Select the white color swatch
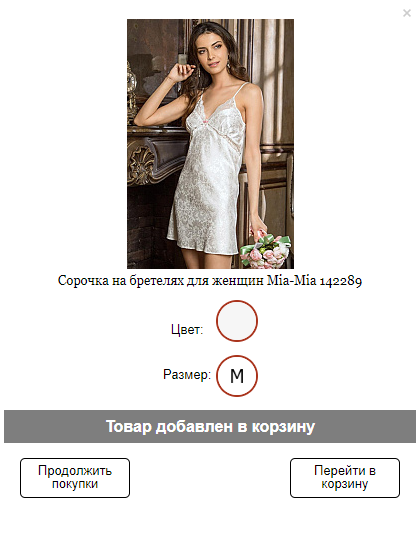Screen dimensions: 417x536 237,321
